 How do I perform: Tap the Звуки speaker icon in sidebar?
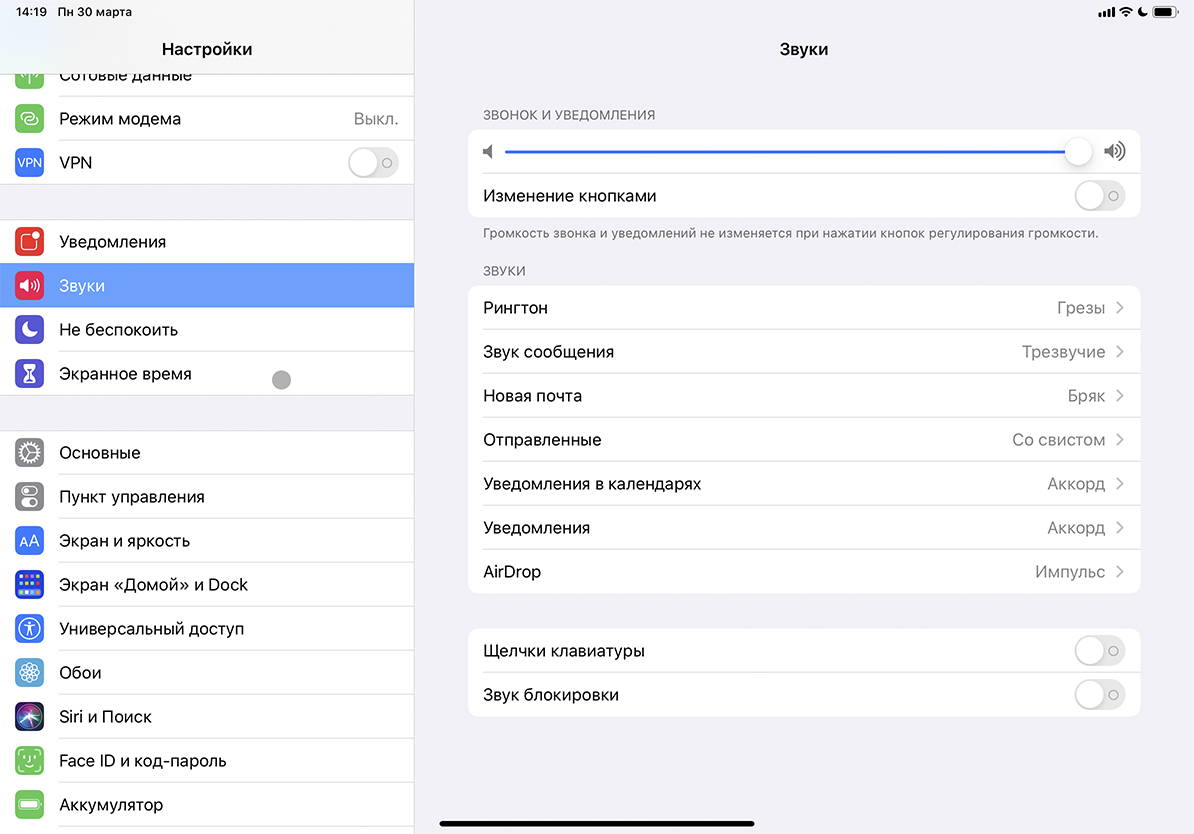(x=30, y=286)
